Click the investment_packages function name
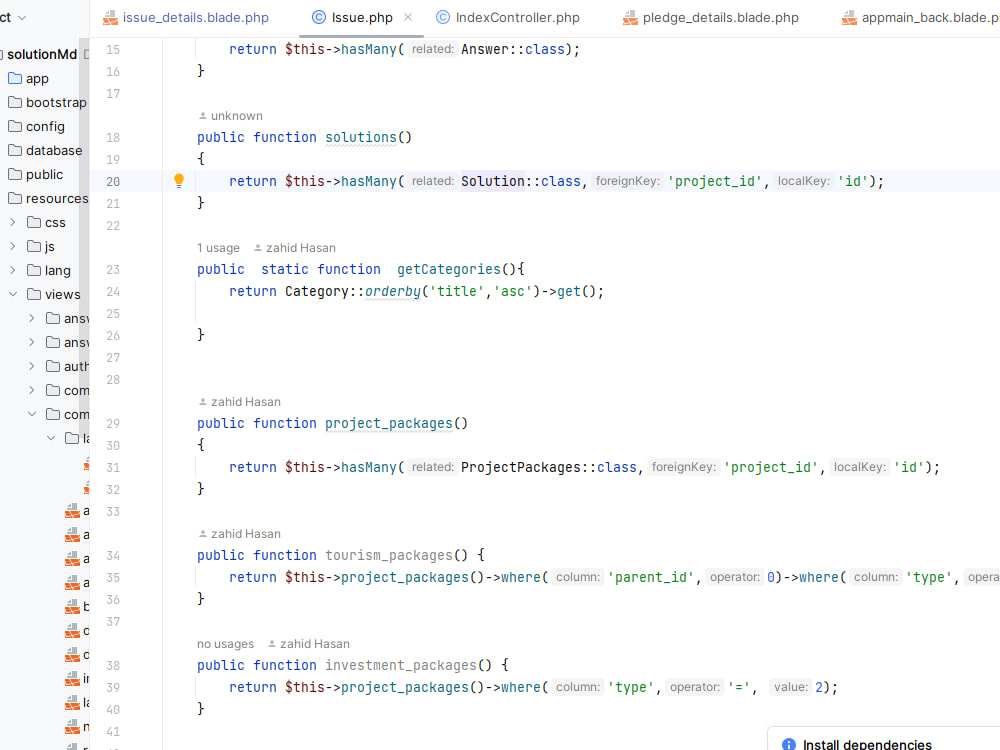The width and height of the screenshot is (1000, 750). click(x=401, y=665)
